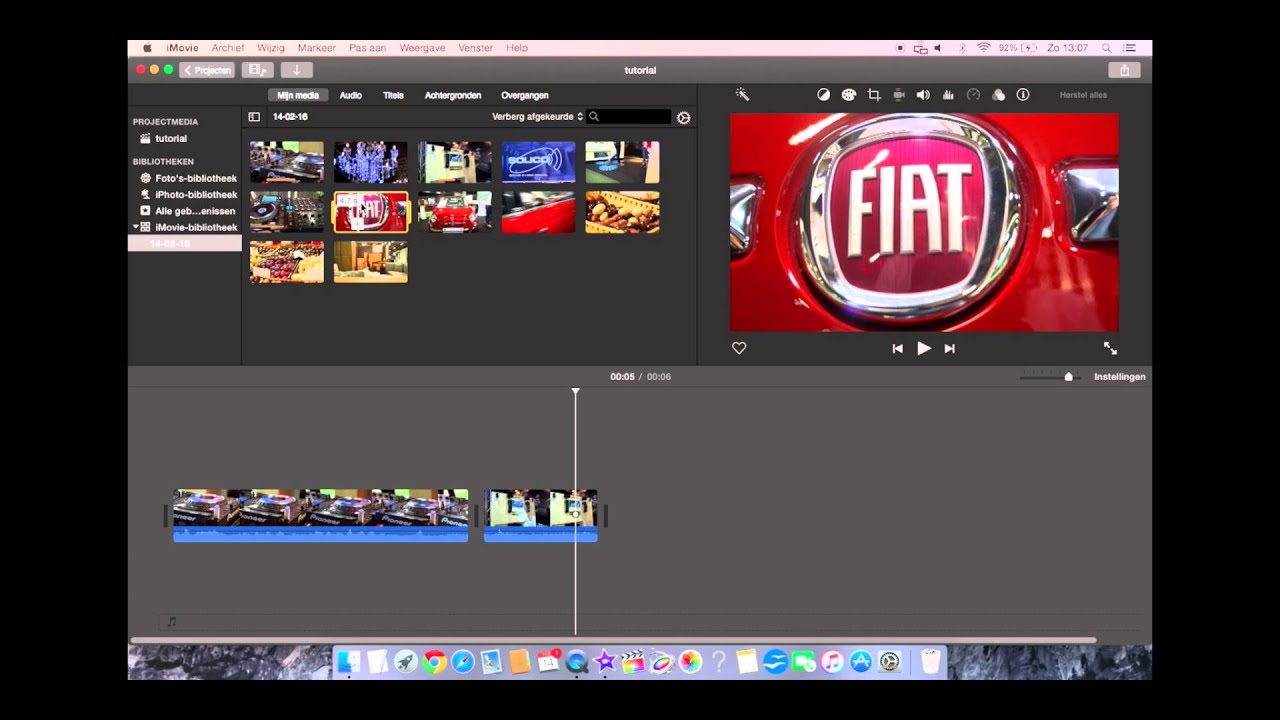Toggle the media browser button in the toolbar
This screenshot has width=1280, height=720.
pyautogui.click(x=257, y=70)
